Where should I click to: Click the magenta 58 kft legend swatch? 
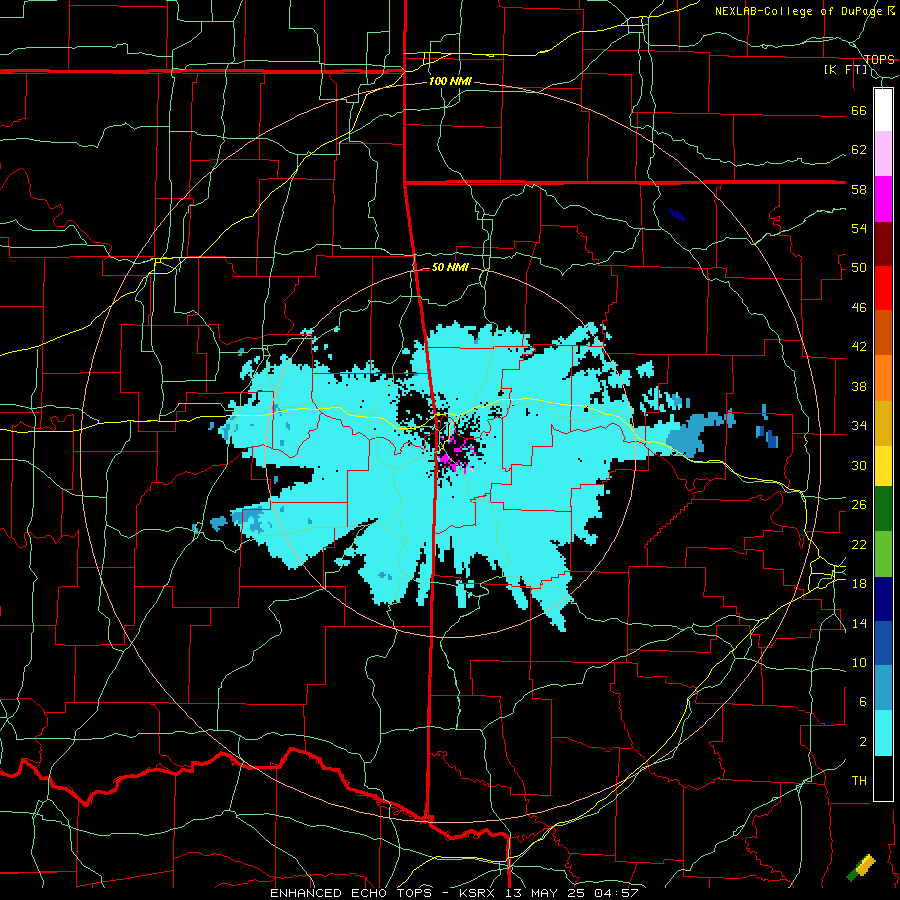tap(883, 199)
